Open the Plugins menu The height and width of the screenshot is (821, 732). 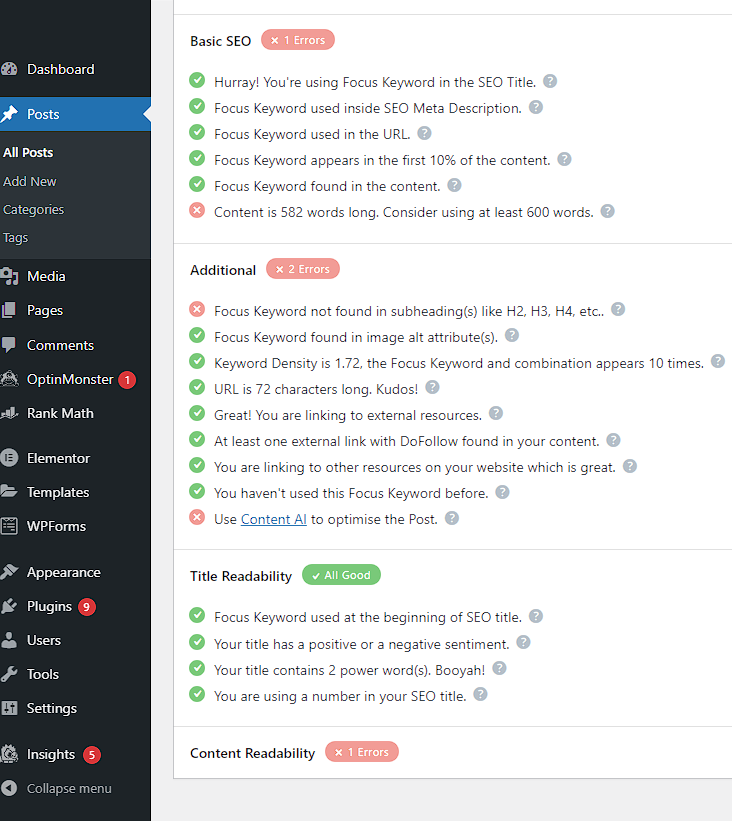click(49, 606)
